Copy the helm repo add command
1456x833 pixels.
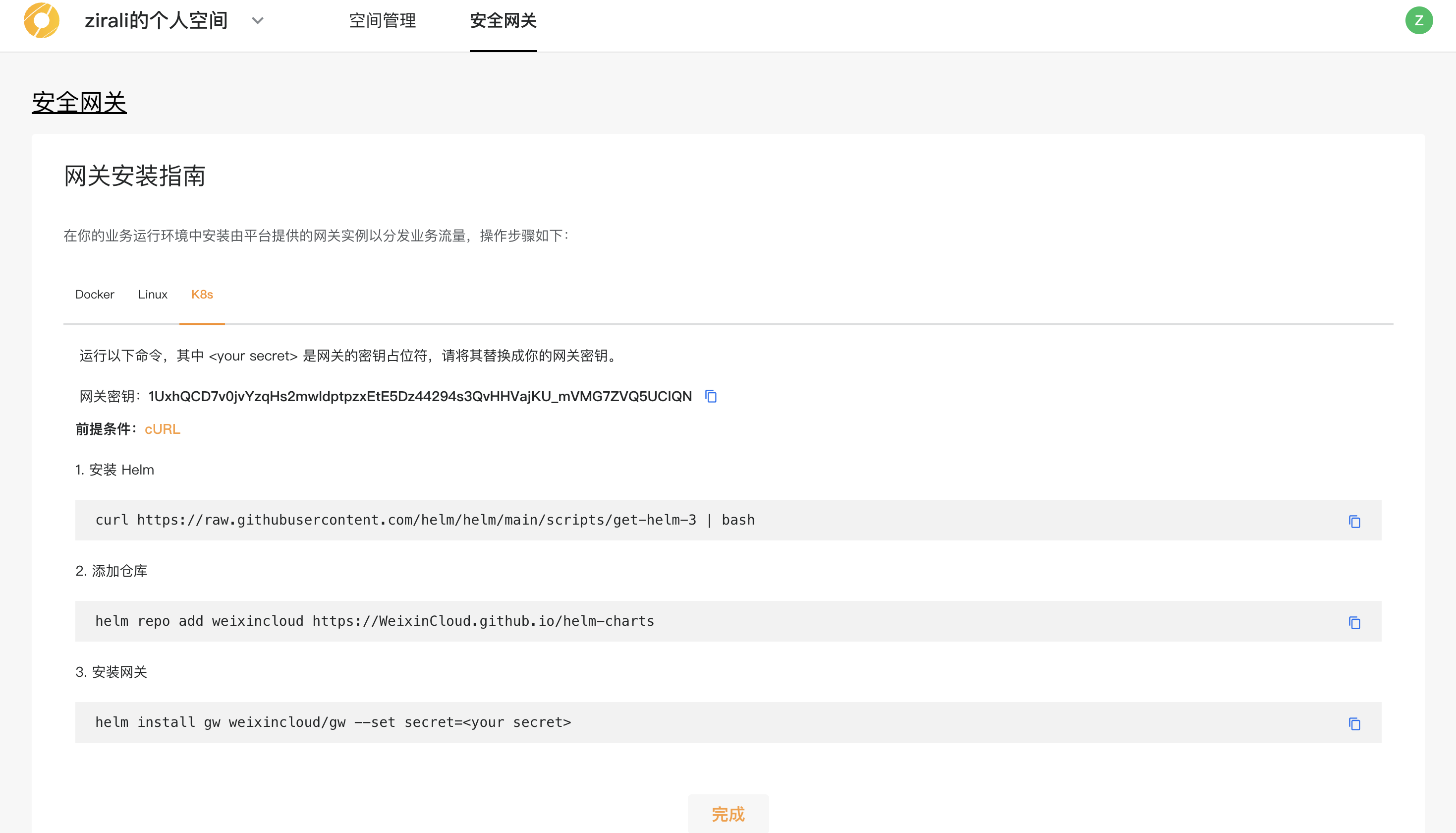click(x=1354, y=622)
